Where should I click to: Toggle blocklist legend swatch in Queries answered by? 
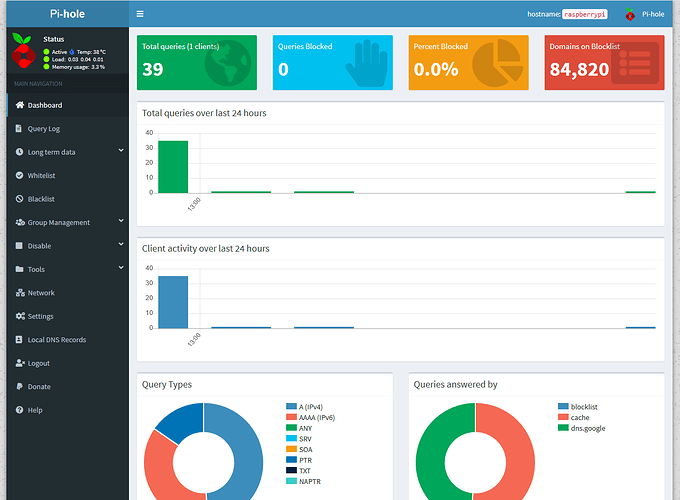tap(563, 406)
